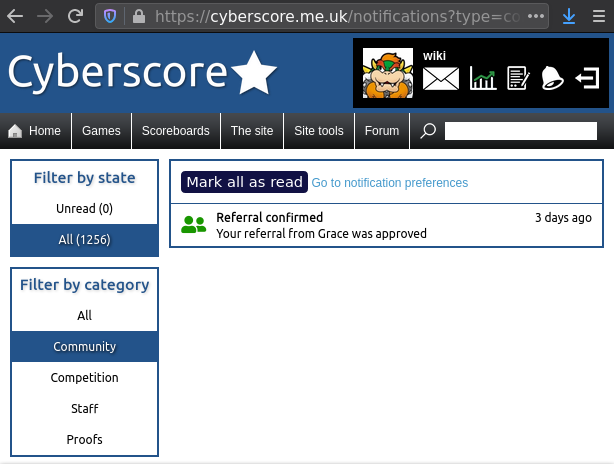Go back to the previous page
Screen dimensions: 614x464
15,16
